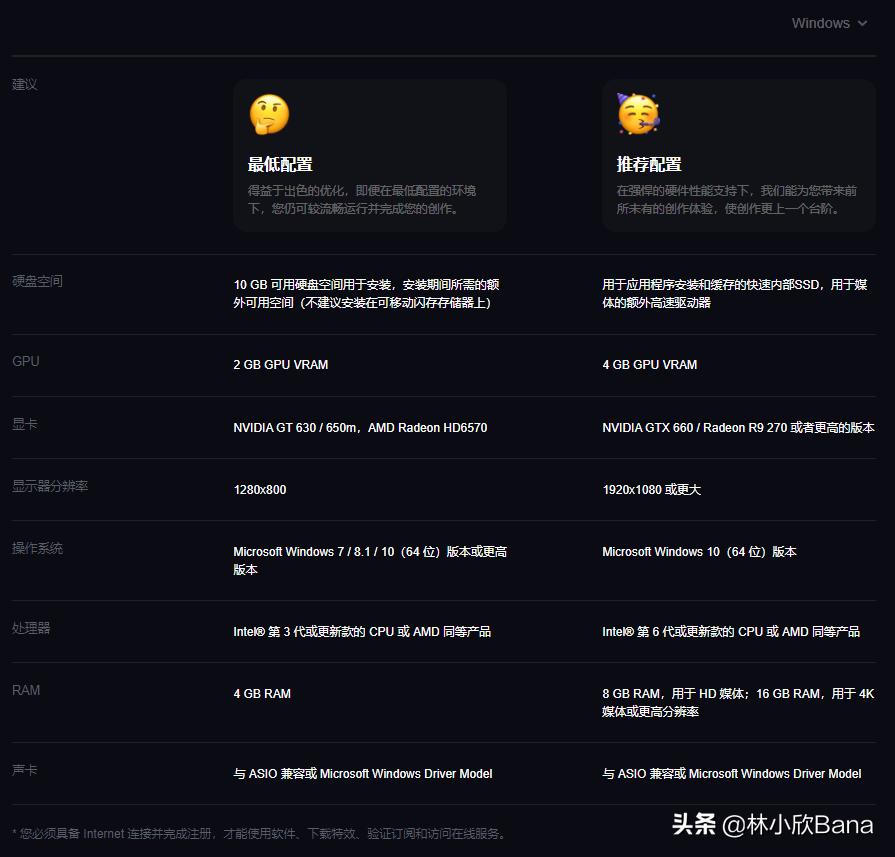Click the party face emoji icon
This screenshot has width=895, height=857.
[x=638, y=113]
